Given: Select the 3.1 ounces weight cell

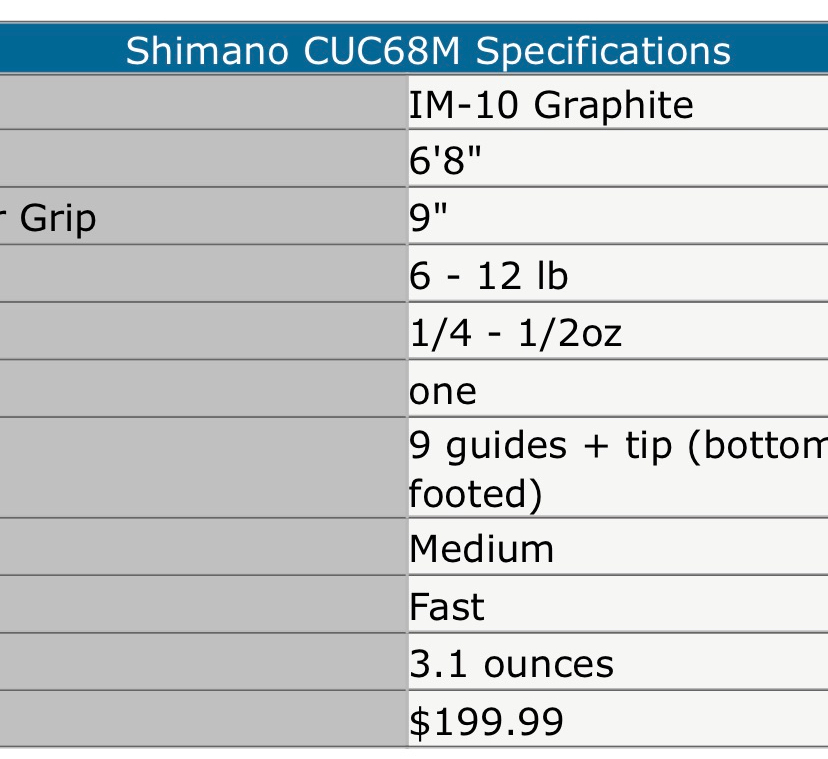Looking at the screenshot, I should [x=511, y=664].
